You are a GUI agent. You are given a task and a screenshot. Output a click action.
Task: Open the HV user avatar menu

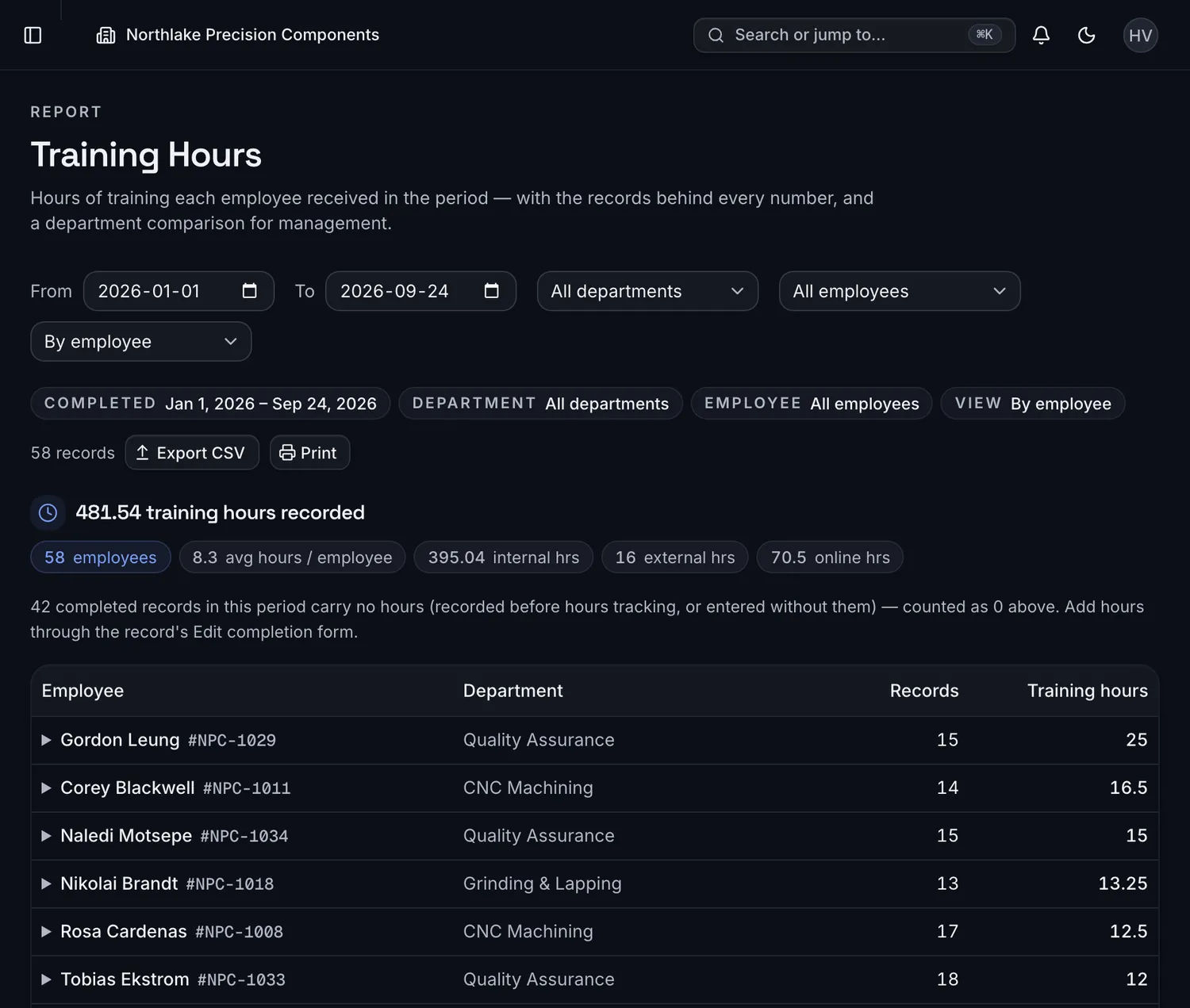1140,35
